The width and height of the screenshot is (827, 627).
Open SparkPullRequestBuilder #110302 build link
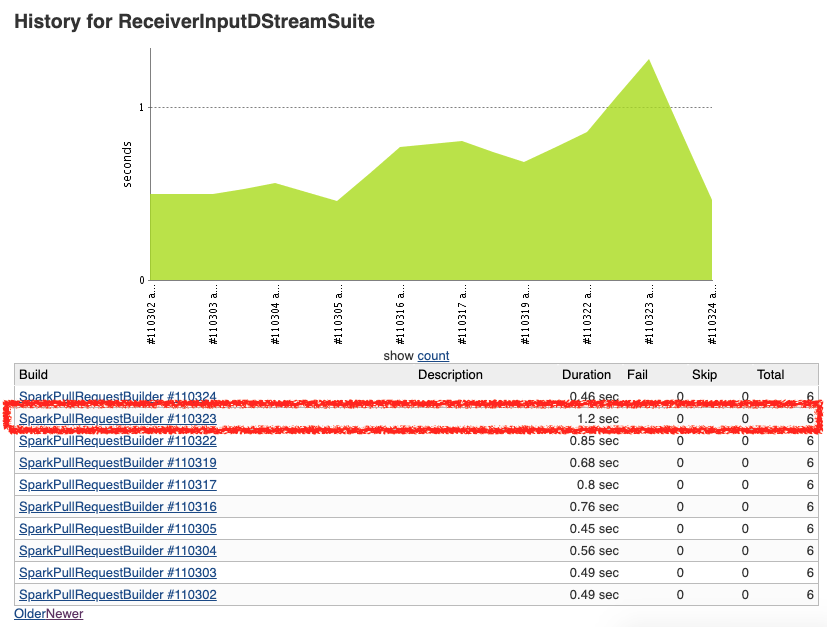(x=118, y=595)
